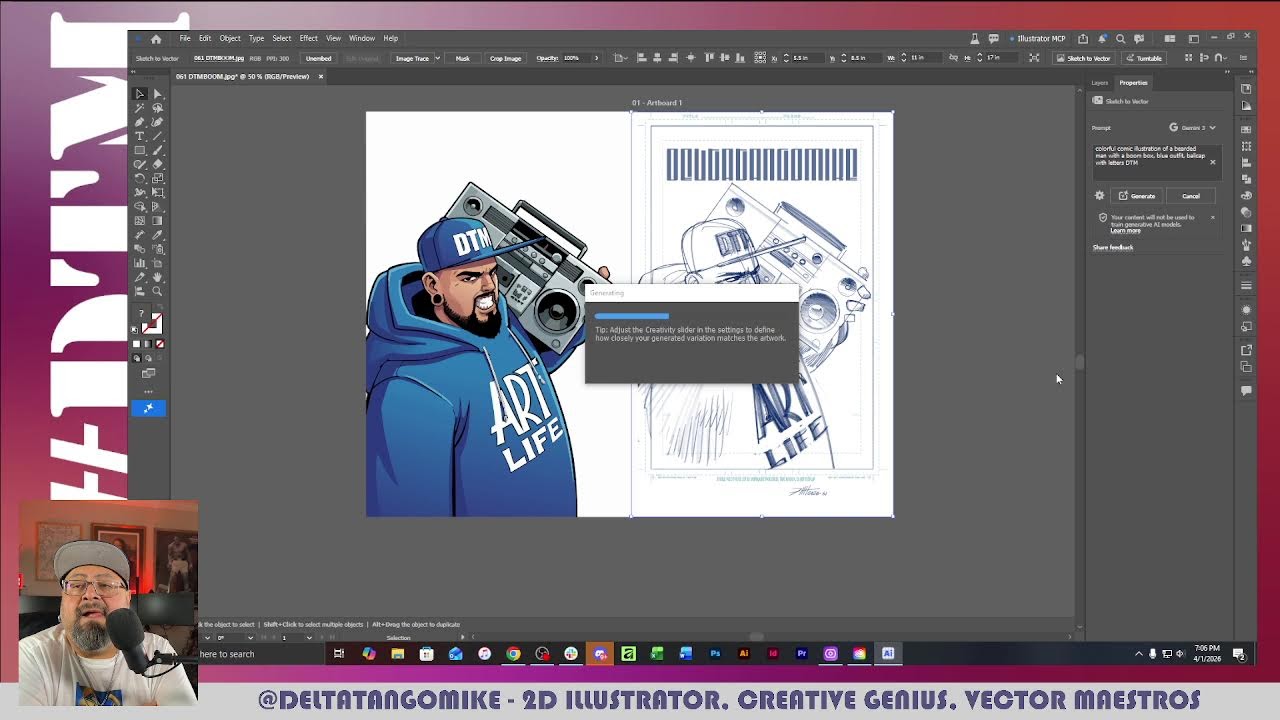Image resolution: width=1280 pixels, height=720 pixels.
Task: Click the Unembed button
Action: 319,58
